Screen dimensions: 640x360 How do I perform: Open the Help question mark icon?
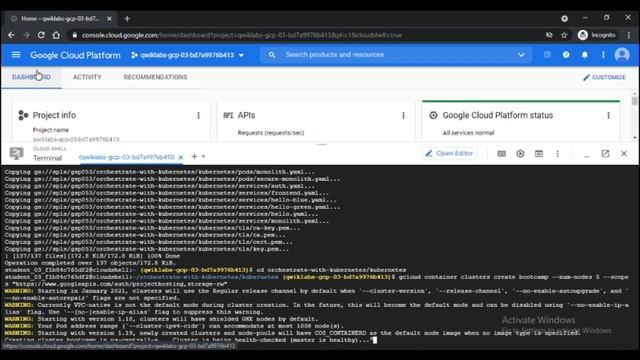tap(566, 55)
